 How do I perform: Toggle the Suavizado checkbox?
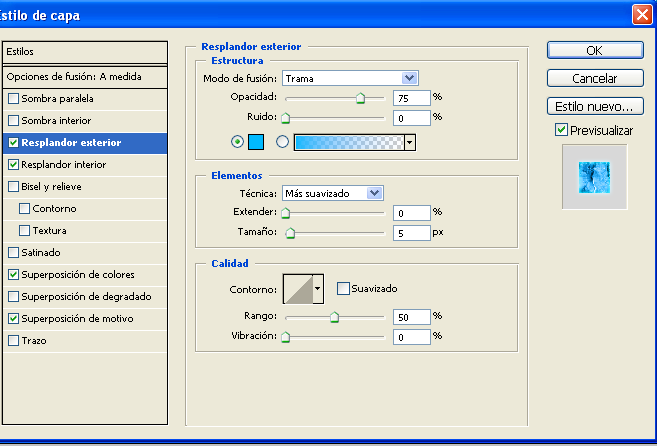pyautogui.click(x=343, y=289)
